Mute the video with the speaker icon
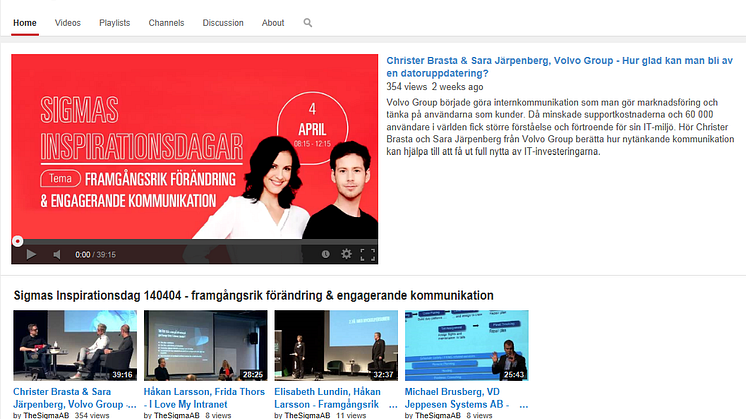The image size is (746, 419). click(x=57, y=254)
